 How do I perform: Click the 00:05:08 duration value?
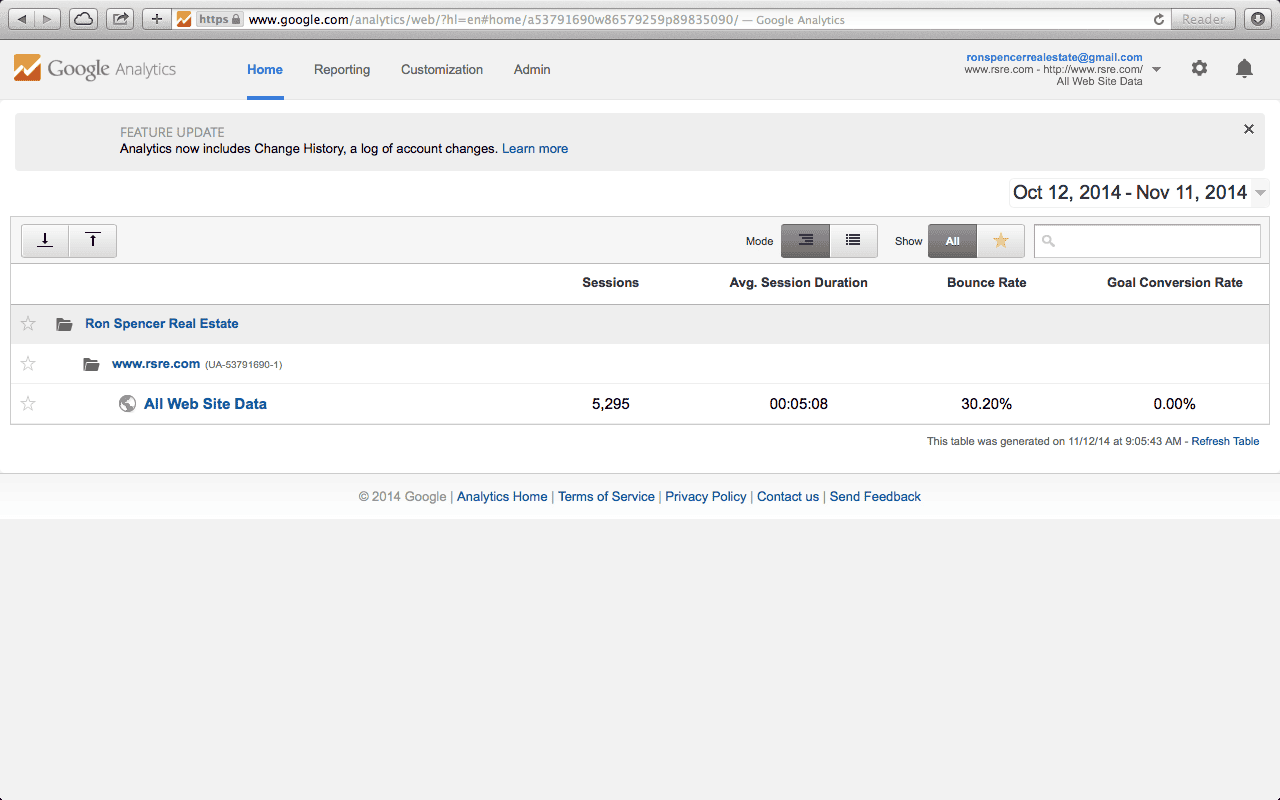pos(799,404)
